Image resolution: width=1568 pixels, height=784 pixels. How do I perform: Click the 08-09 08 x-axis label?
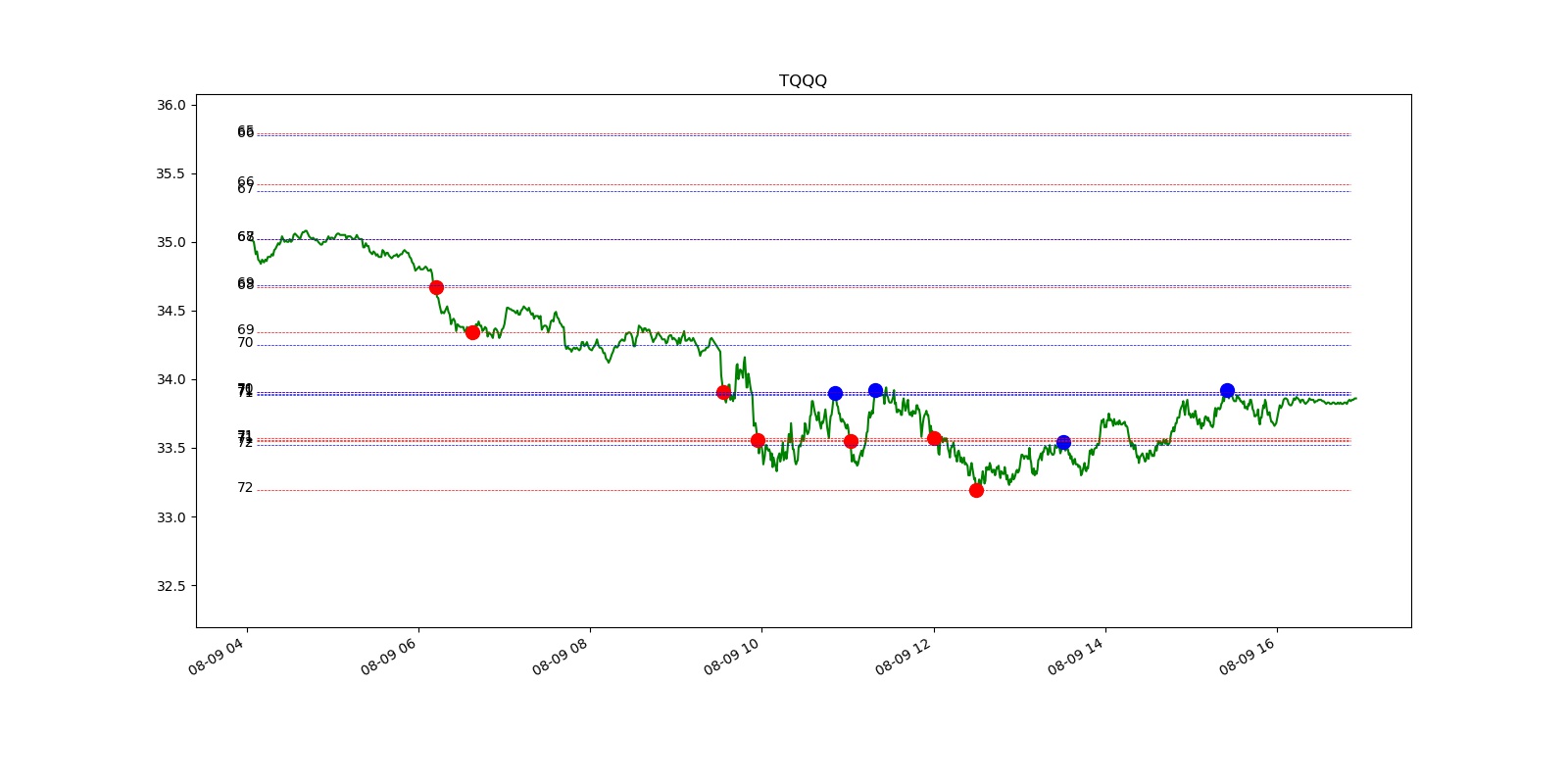click(x=561, y=656)
